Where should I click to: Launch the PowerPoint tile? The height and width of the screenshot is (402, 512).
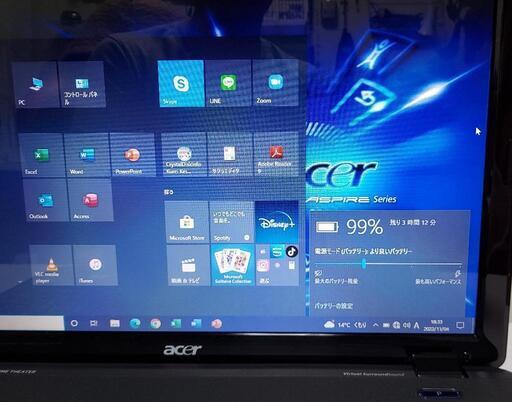pos(132,155)
